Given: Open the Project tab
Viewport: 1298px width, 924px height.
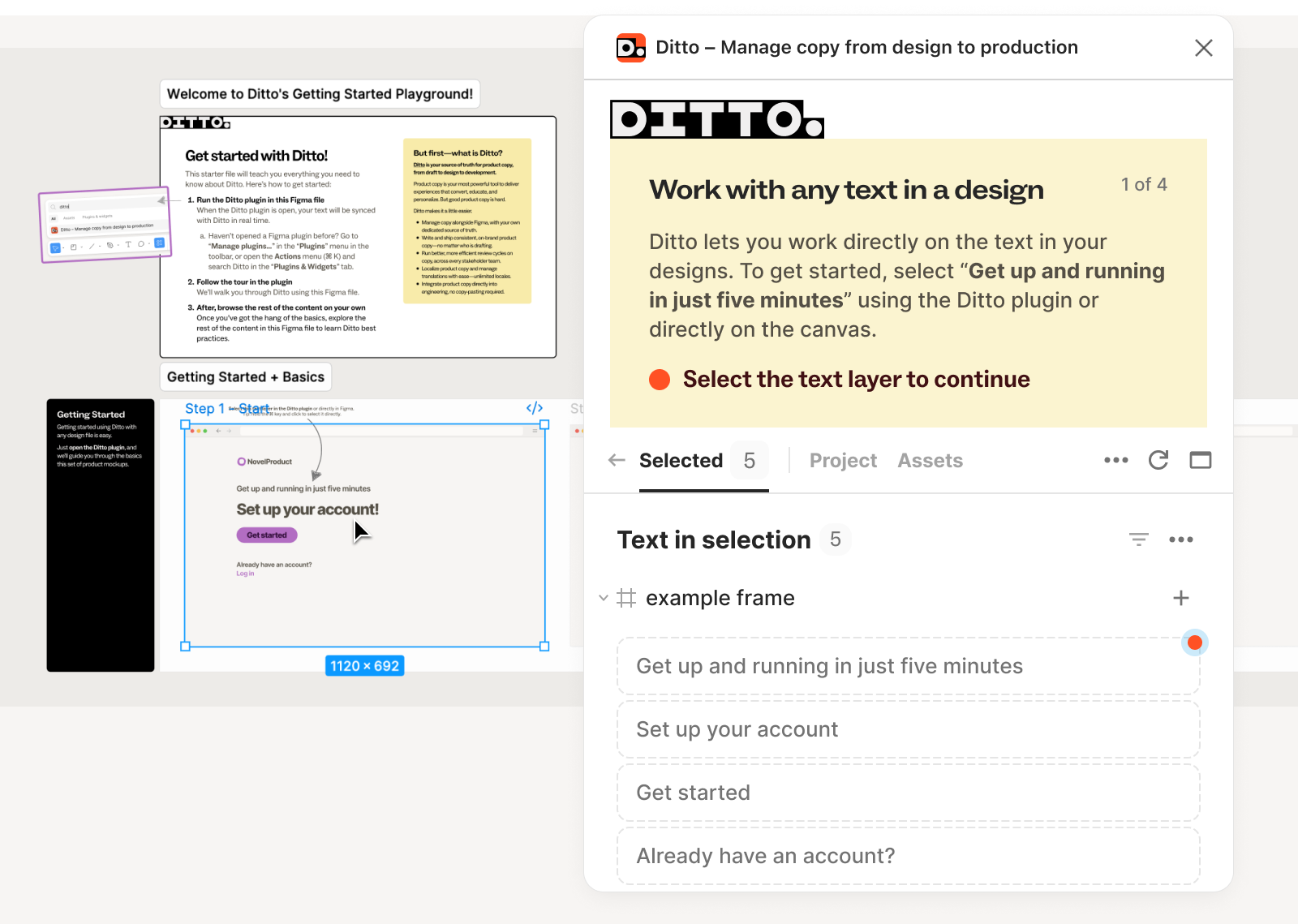Looking at the screenshot, I should pos(843,461).
